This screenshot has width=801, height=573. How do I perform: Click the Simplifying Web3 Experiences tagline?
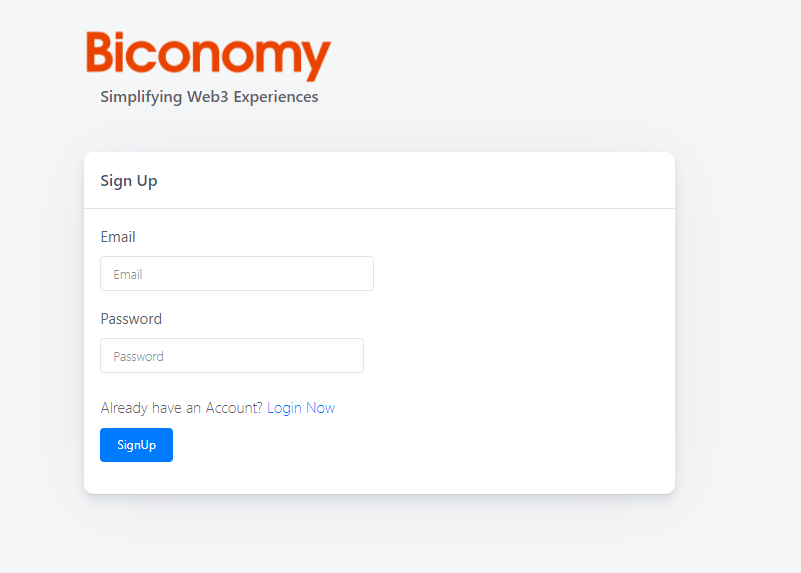coord(209,97)
